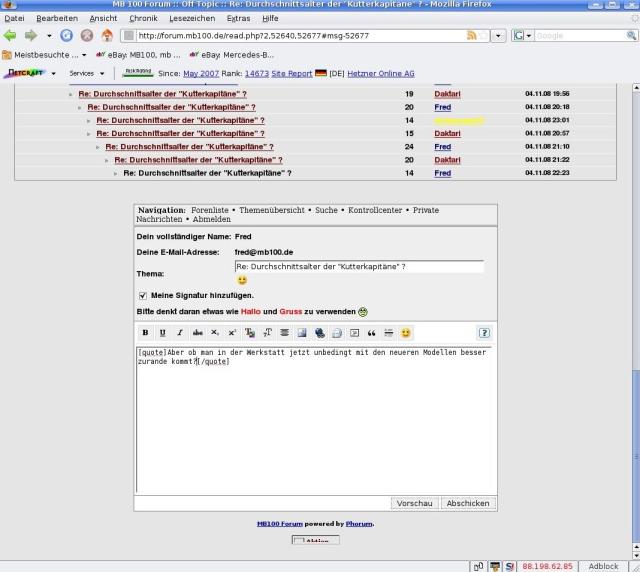Toggle bold formatting in the editor toolbar
The height and width of the screenshot is (572, 640).
tap(145, 333)
